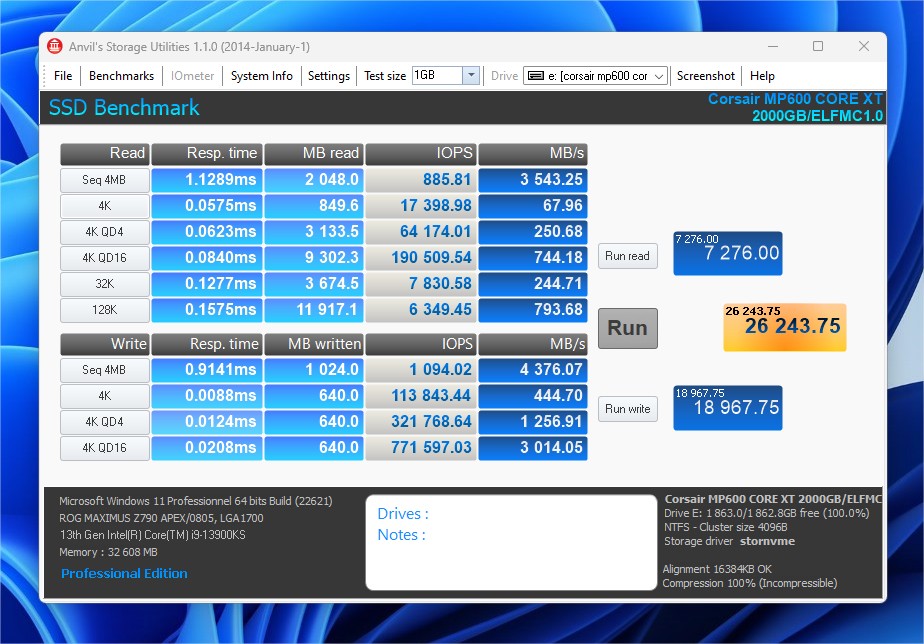Maximize the Anvil's Storage Utilities window
Image resolution: width=924 pixels, height=644 pixels.
(x=818, y=46)
